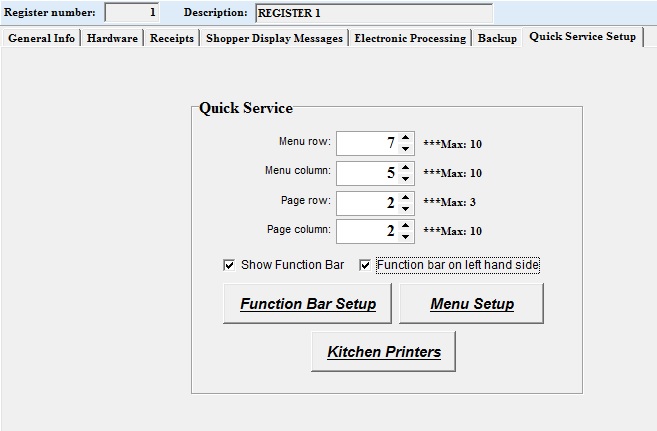Uncheck Function bar on left hand side
The height and width of the screenshot is (431, 657).
tap(365, 265)
